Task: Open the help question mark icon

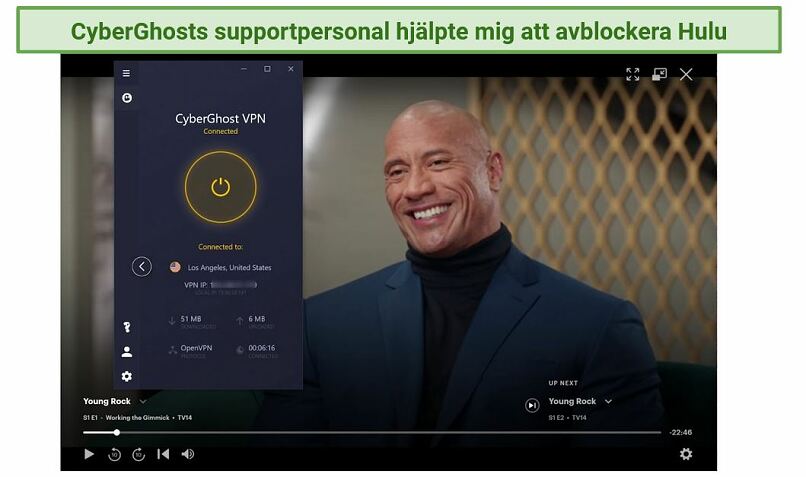Action: (126, 327)
